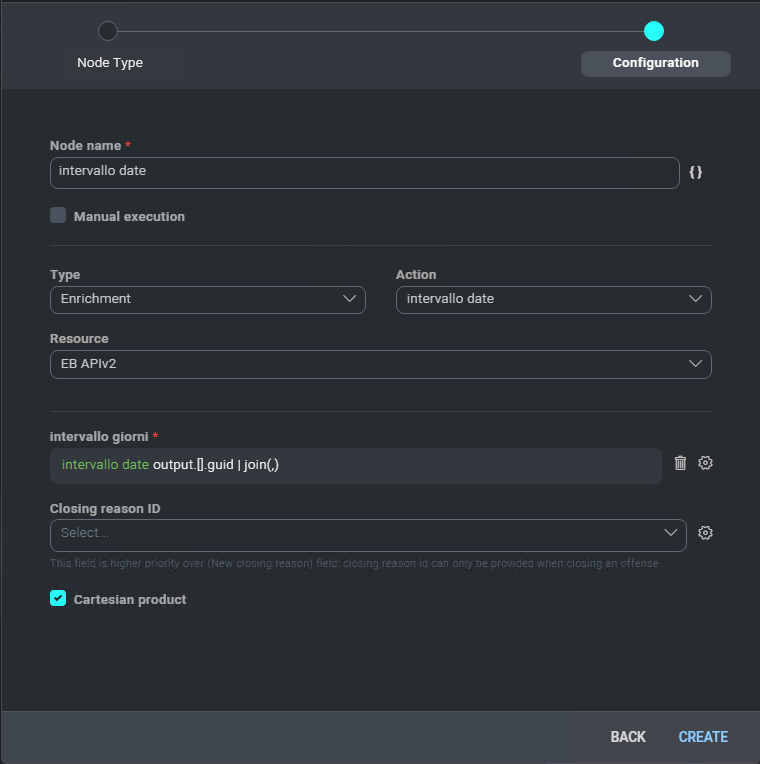Click the CREATE button
760x764 pixels.
(x=703, y=737)
